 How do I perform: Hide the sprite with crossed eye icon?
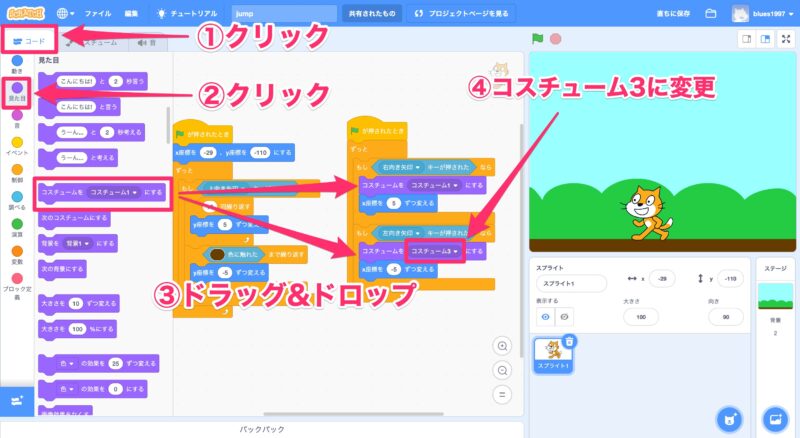(565, 315)
